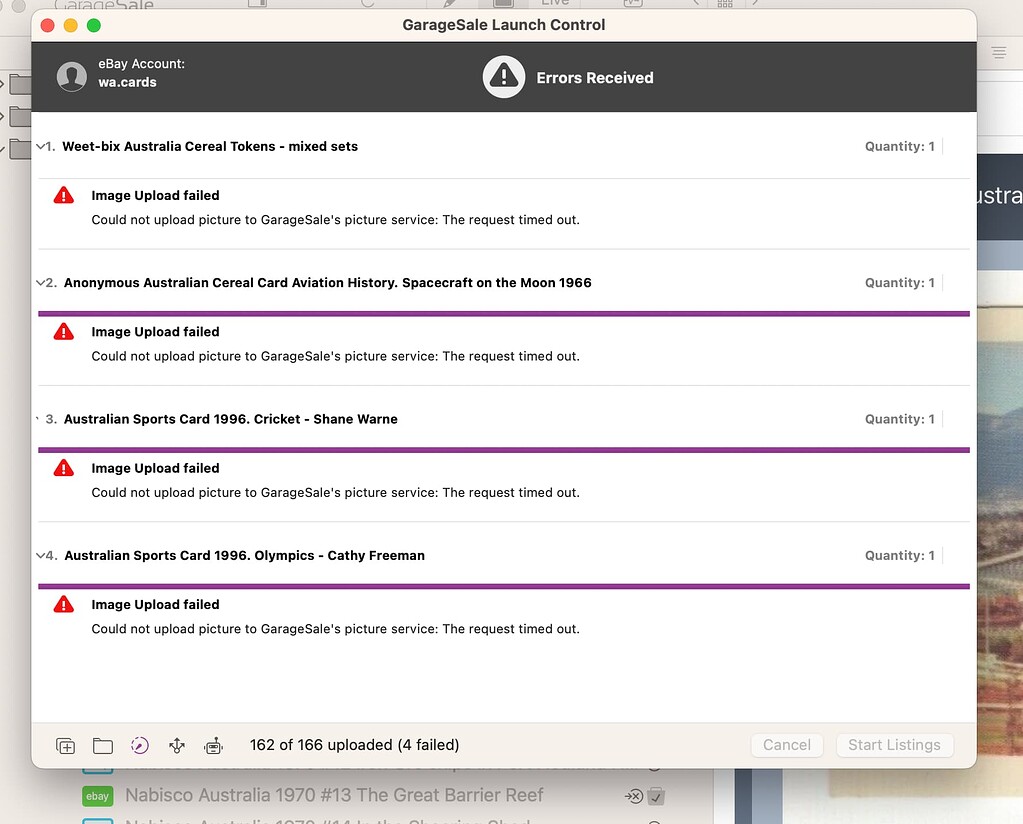Click 'Quantity: 1' on the Weet-bix row

pyautogui.click(x=900, y=146)
